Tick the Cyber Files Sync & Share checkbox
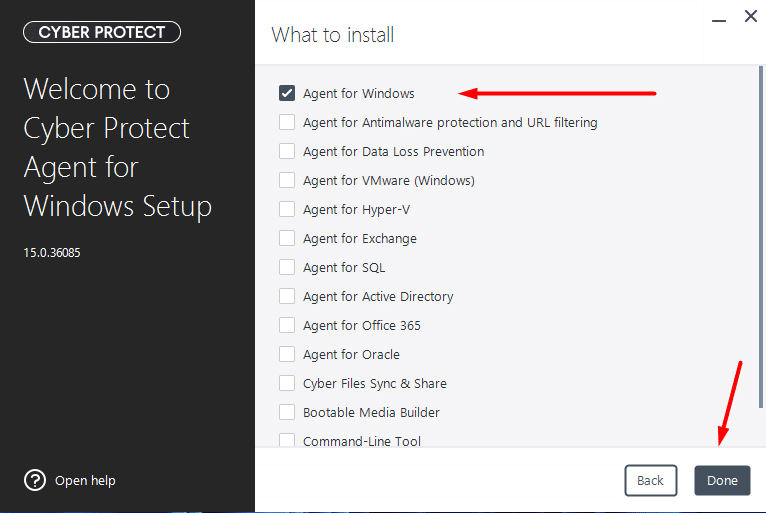Viewport: 766px width, 513px height. click(x=287, y=383)
